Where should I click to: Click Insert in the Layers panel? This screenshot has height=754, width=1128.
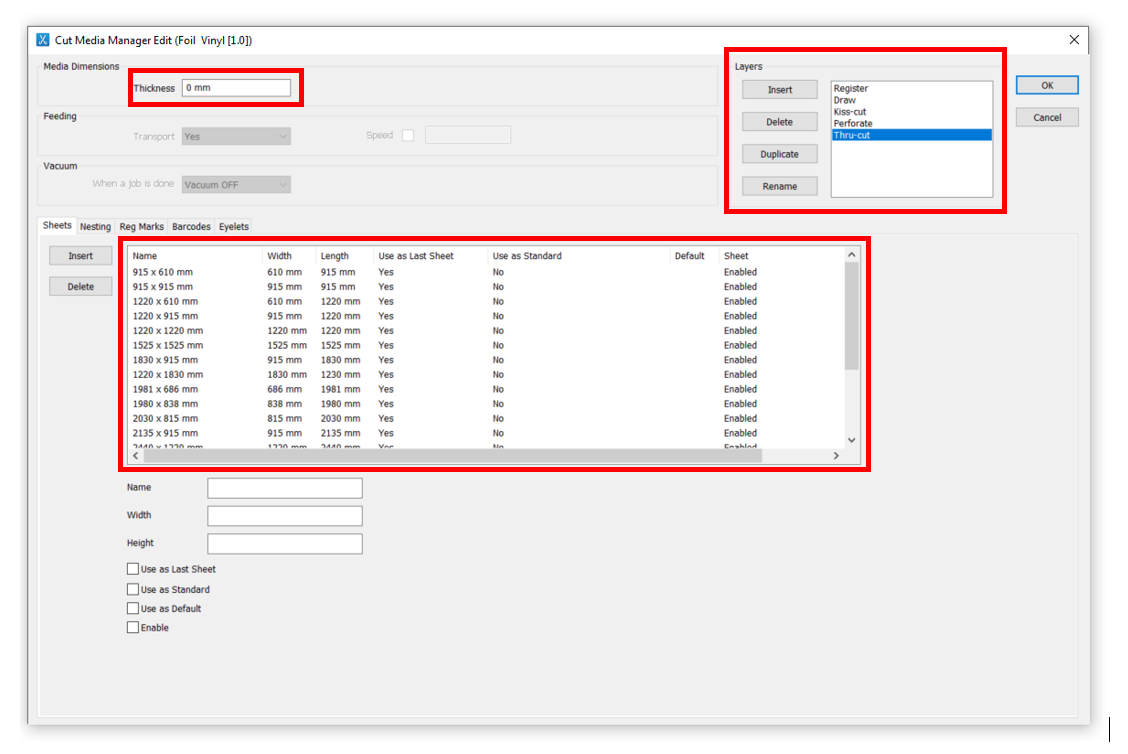780,90
